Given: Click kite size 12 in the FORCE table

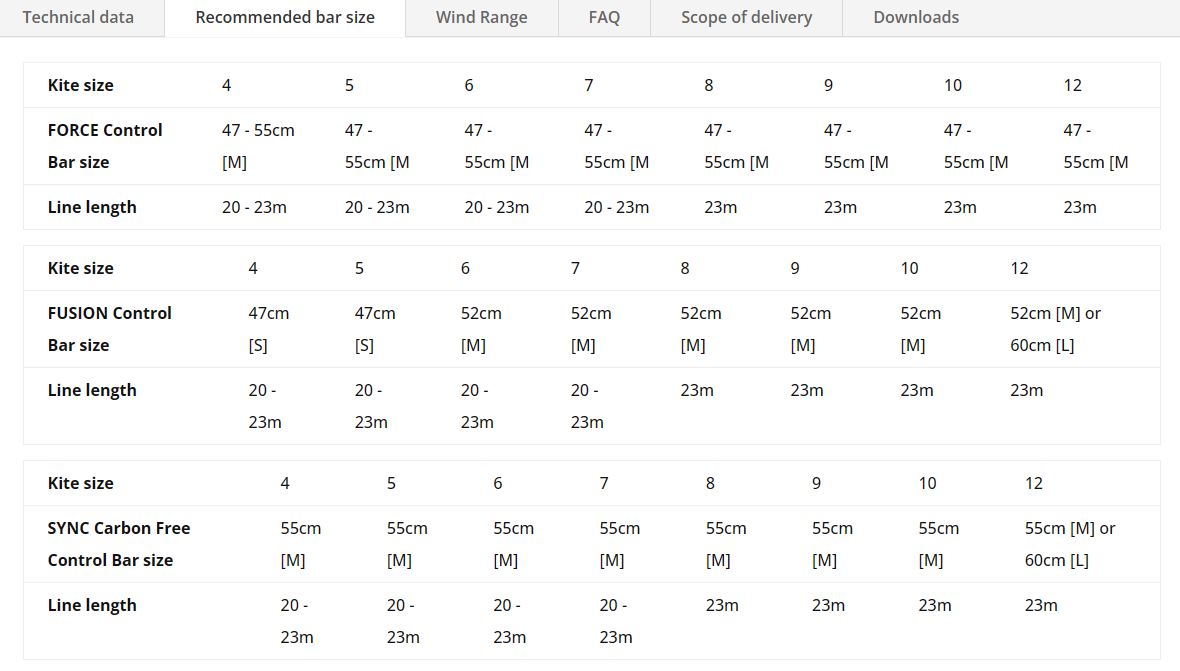Looking at the screenshot, I should click(1072, 85).
